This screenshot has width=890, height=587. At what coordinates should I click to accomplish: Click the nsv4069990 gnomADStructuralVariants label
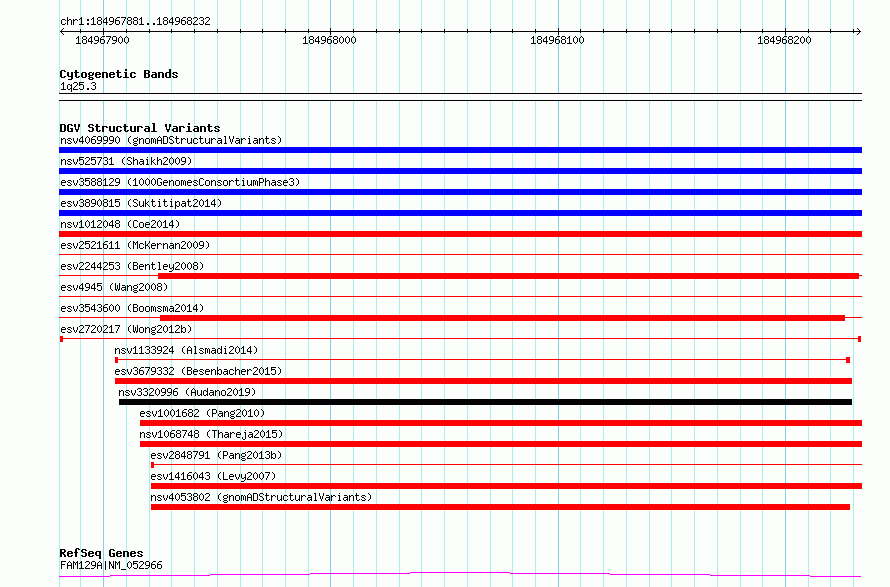click(x=171, y=140)
